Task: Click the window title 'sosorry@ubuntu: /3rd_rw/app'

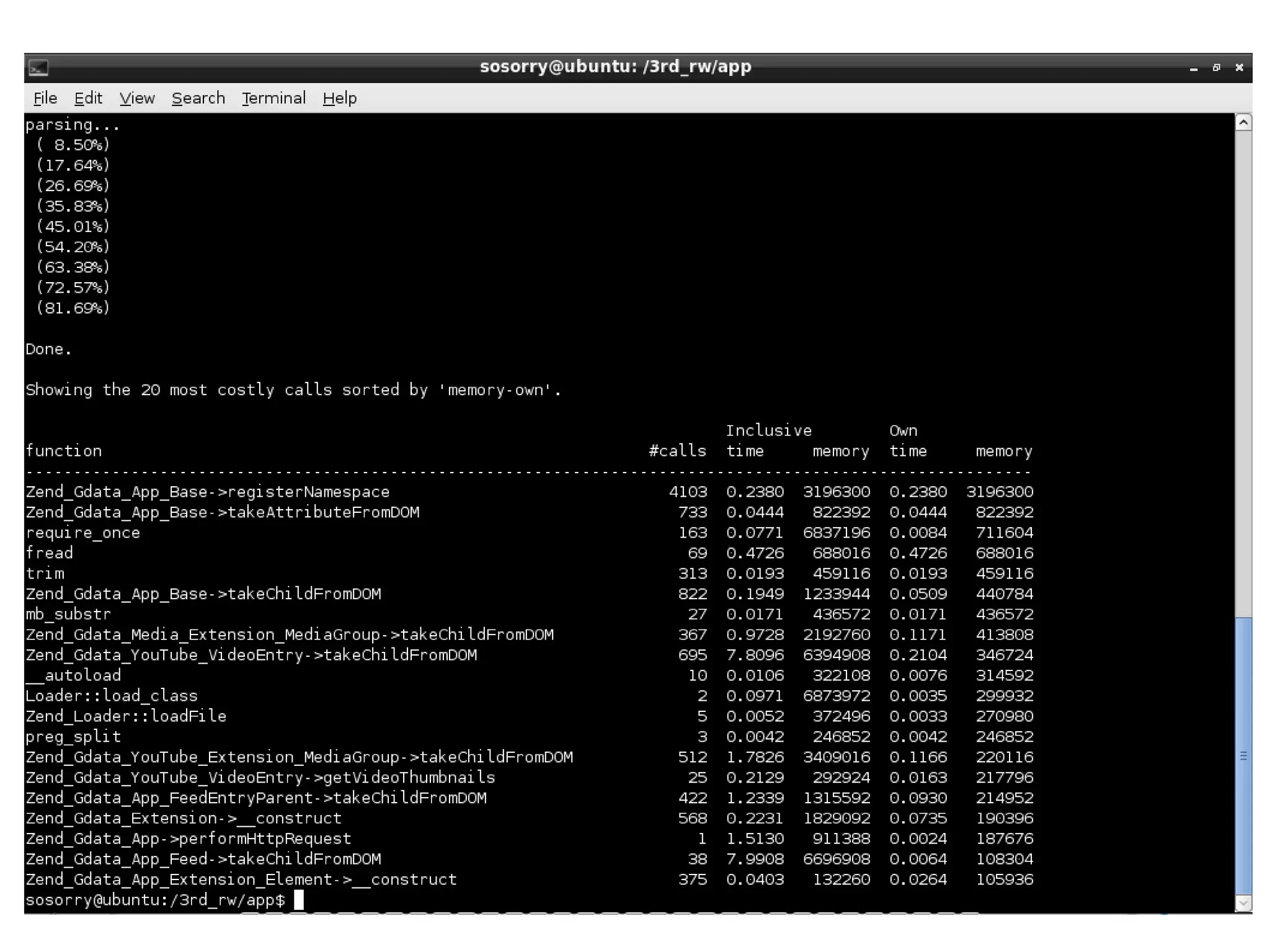Action: click(615, 67)
